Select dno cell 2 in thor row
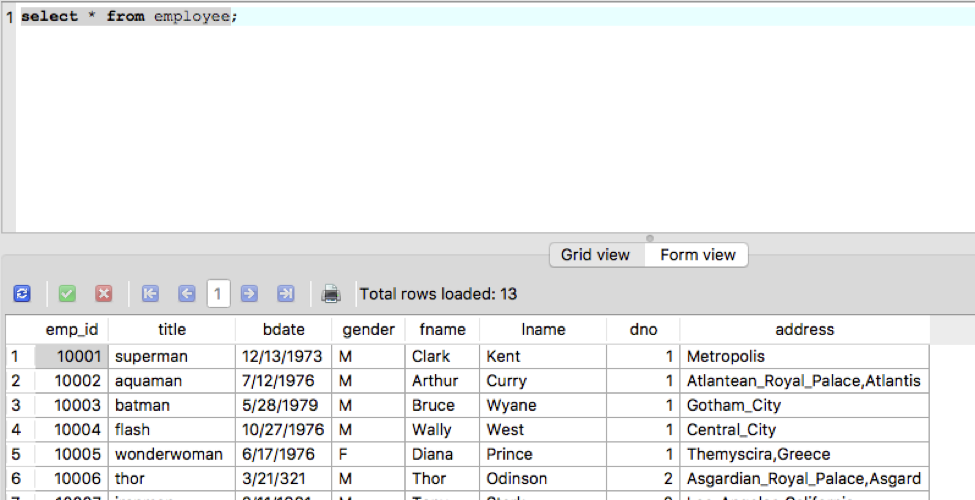The width and height of the screenshot is (975, 500). (x=643, y=478)
